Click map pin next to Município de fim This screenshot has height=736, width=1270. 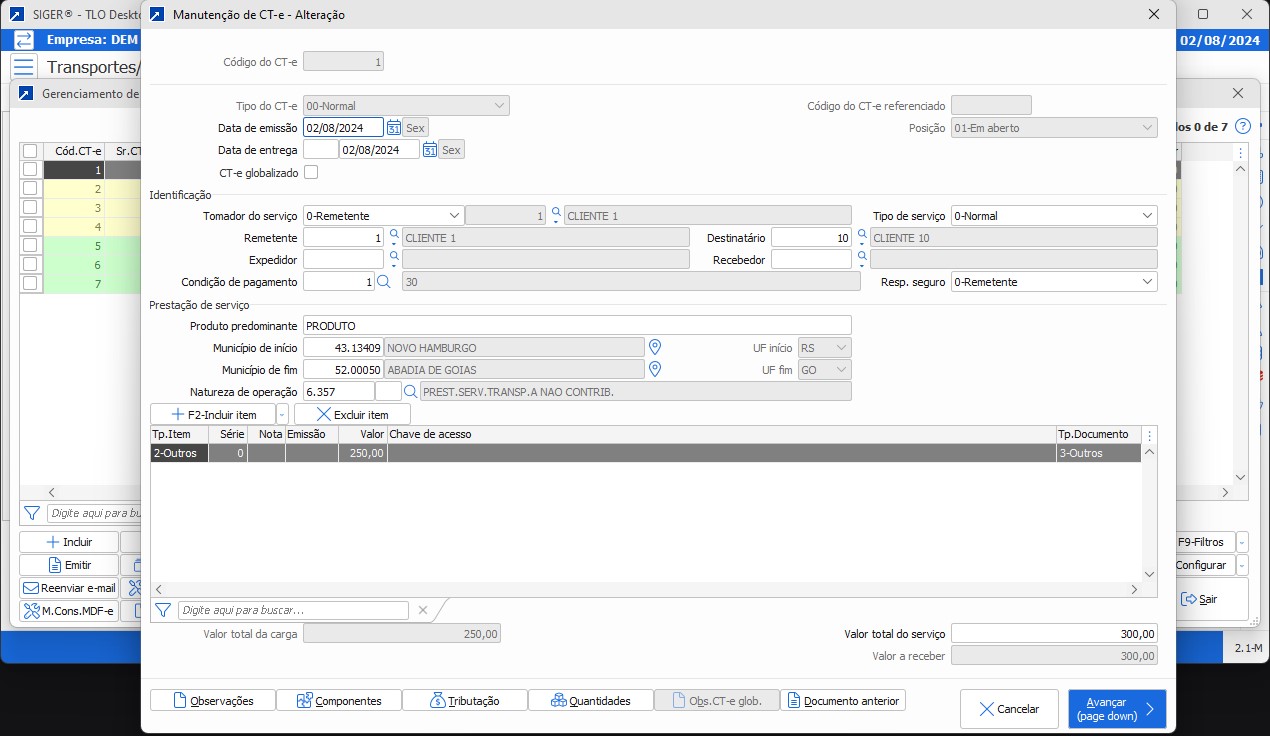coord(655,369)
